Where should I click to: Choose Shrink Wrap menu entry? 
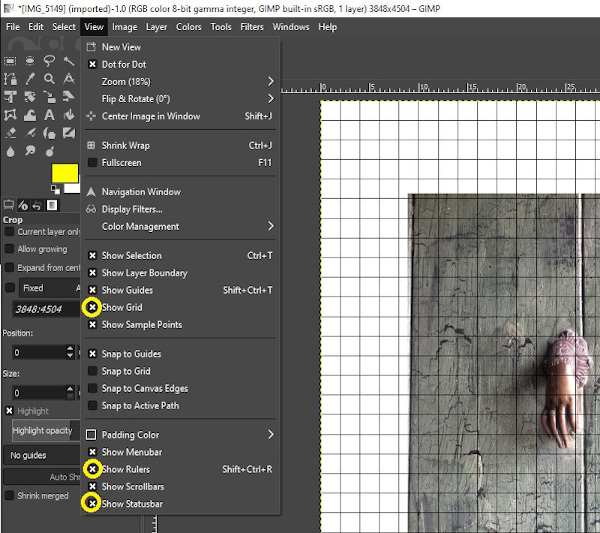(180, 145)
